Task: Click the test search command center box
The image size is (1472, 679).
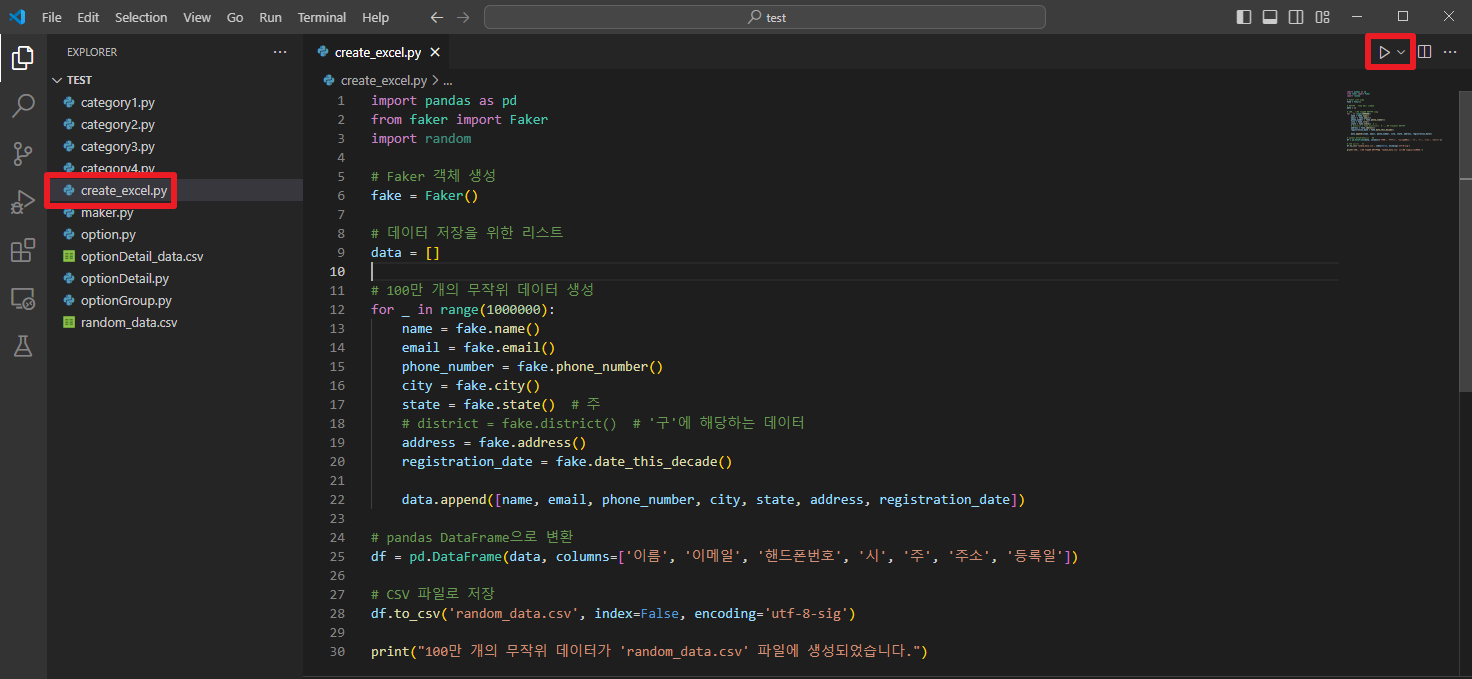Action: coord(765,17)
